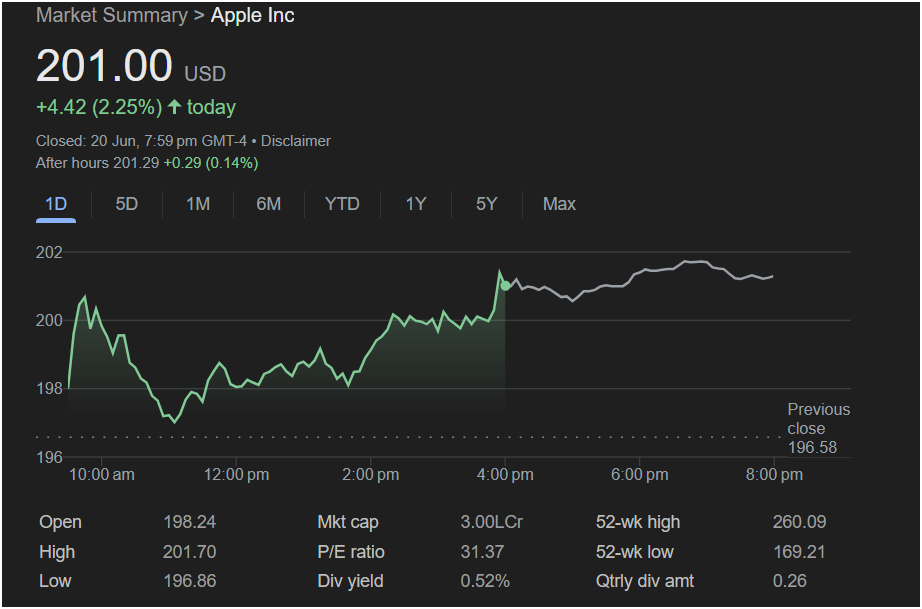Click the green up arrow beside today
Image resolution: width=922 pixels, height=609 pixels.
tap(174, 106)
